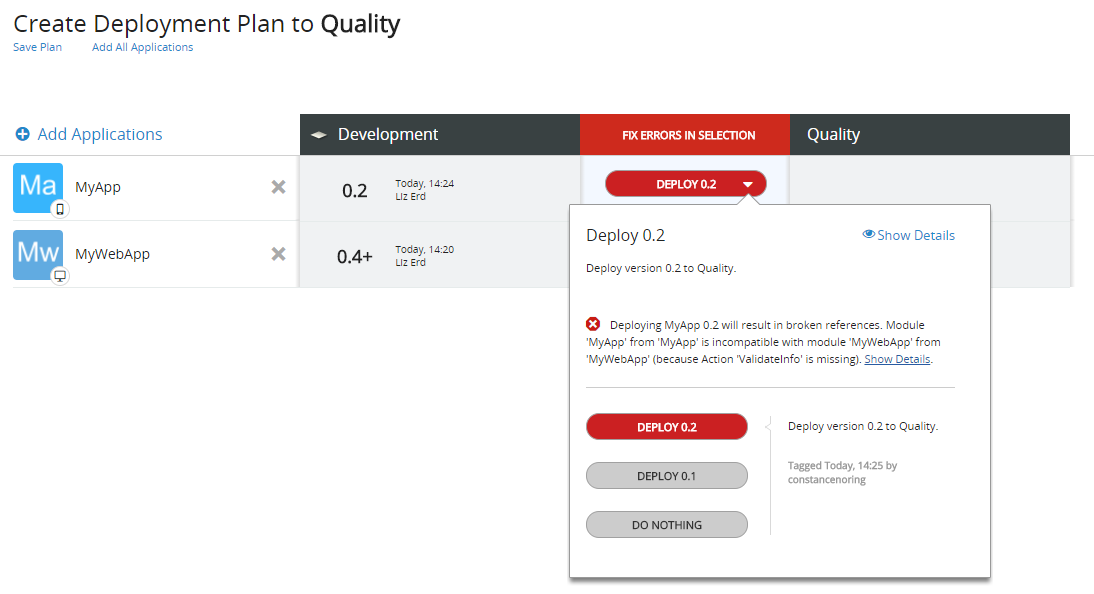1094x594 pixels.
Task: Click the plus icon beside Add Applications
Action: pyautogui.click(x=22, y=134)
